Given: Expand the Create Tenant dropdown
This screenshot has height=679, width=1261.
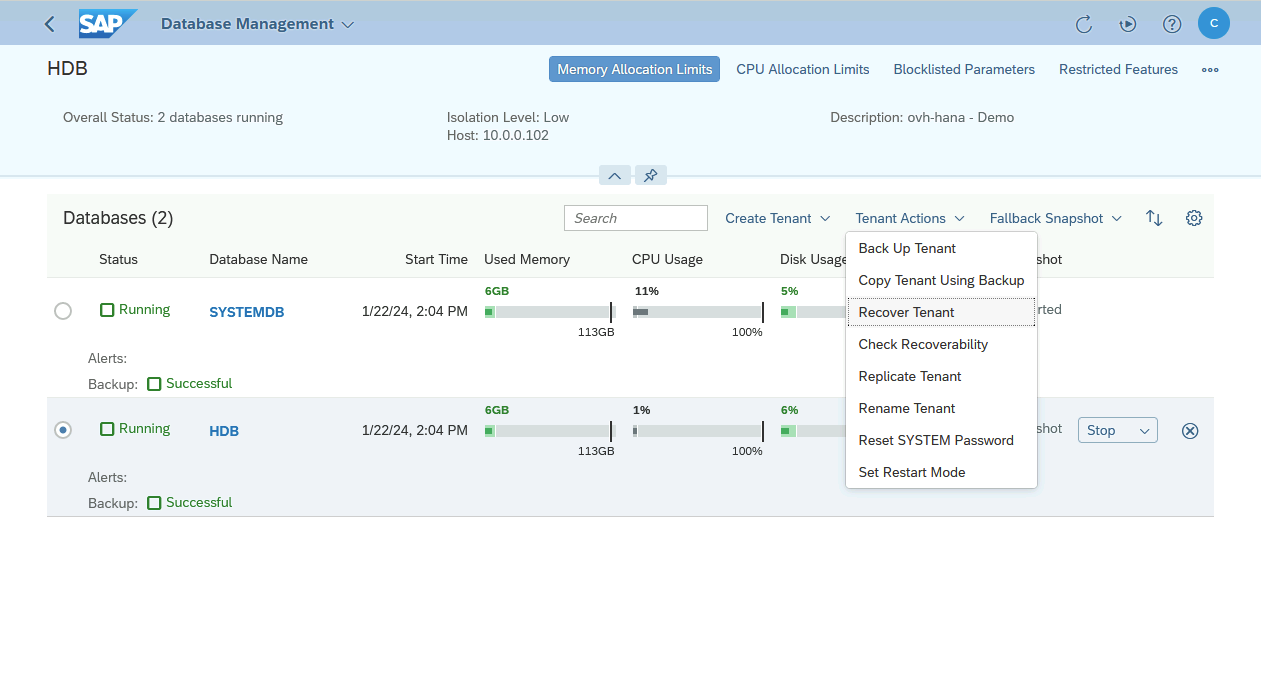Looking at the screenshot, I should click(778, 218).
